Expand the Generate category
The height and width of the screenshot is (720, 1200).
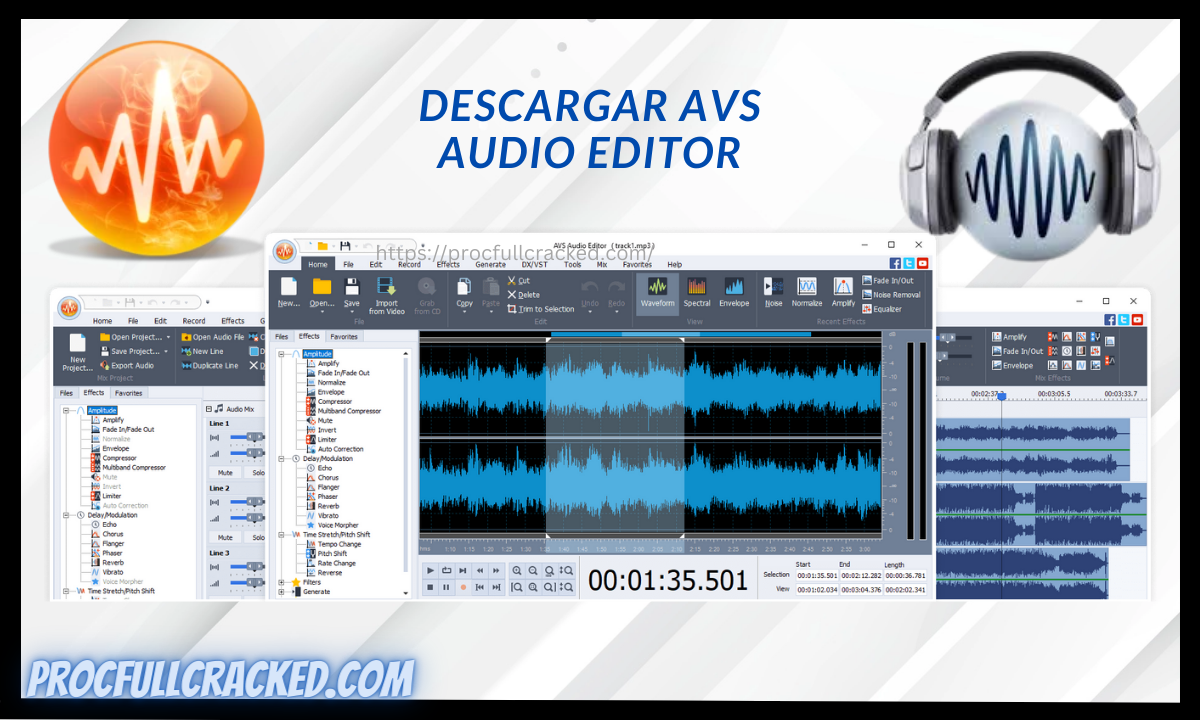(x=280, y=591)
